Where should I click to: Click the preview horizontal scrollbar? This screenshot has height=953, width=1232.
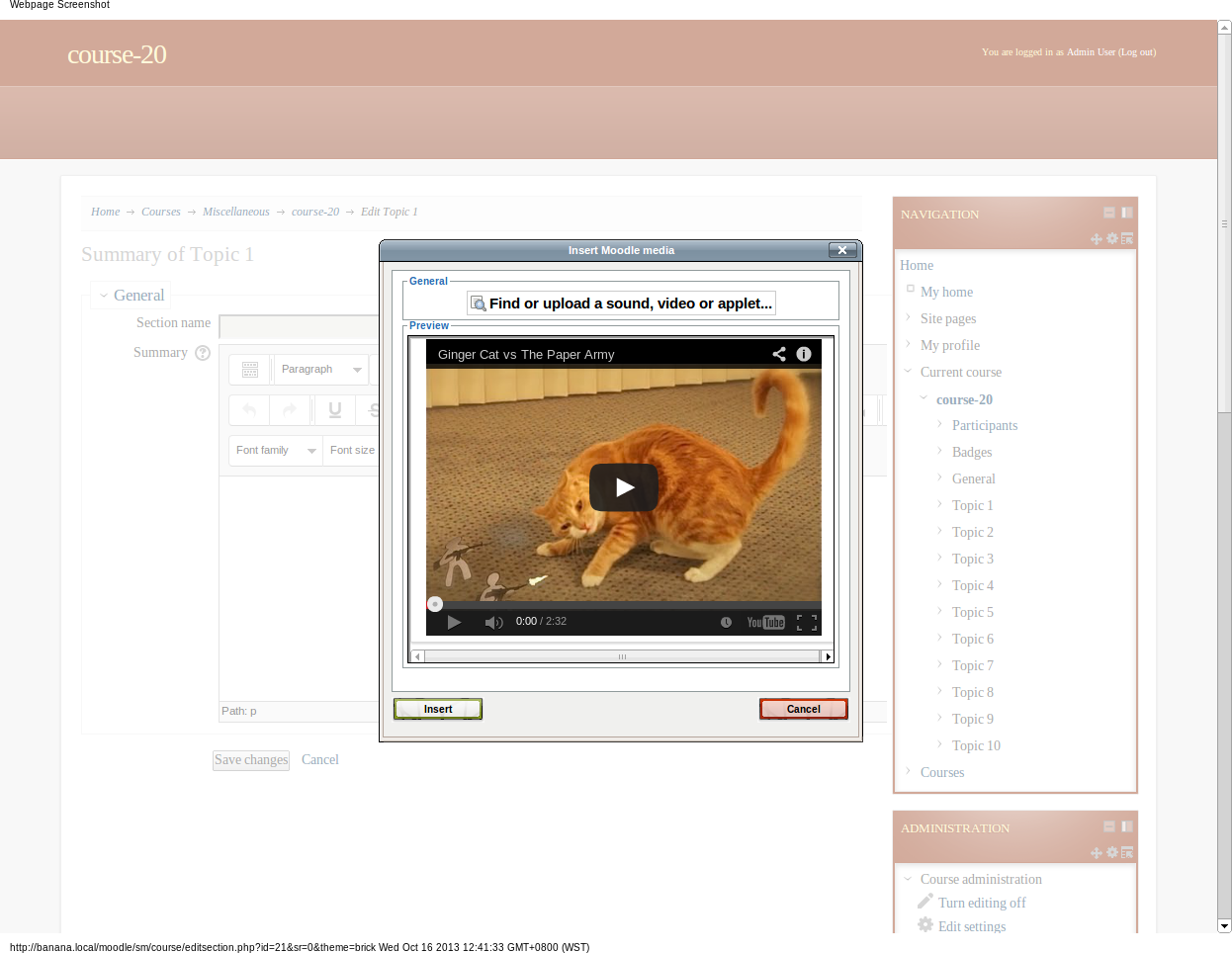tap(622, 656)
